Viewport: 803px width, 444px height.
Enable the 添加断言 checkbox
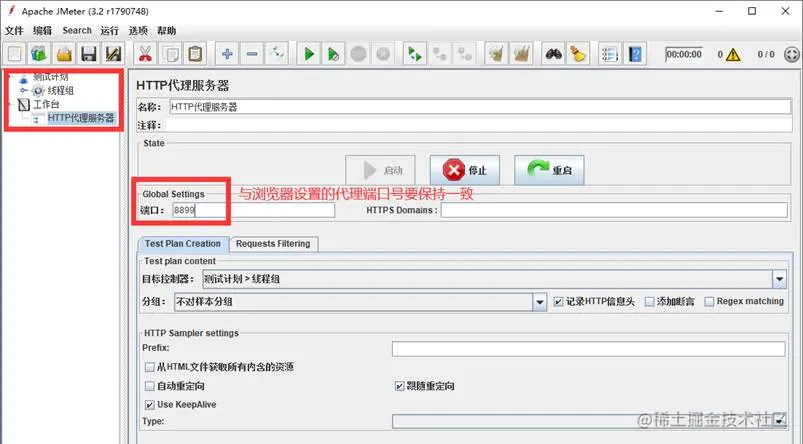click(x=649, y=302)
